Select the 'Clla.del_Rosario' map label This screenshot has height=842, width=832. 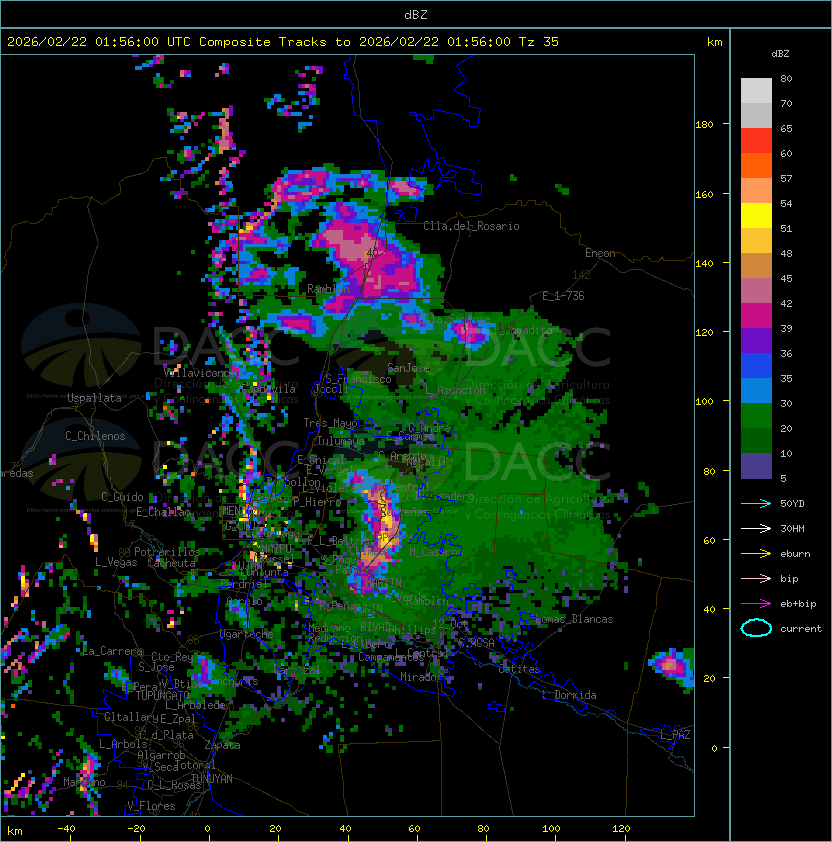coord(471,226)
